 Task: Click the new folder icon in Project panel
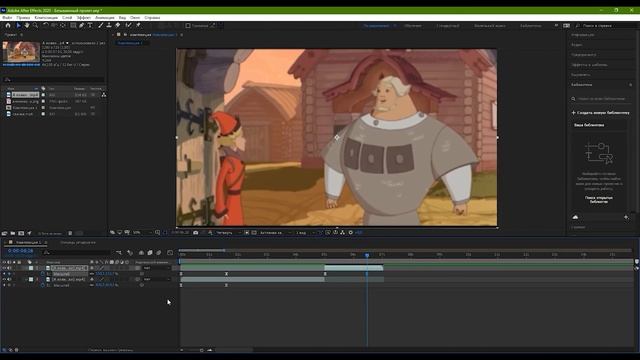(x=13, y=233)
